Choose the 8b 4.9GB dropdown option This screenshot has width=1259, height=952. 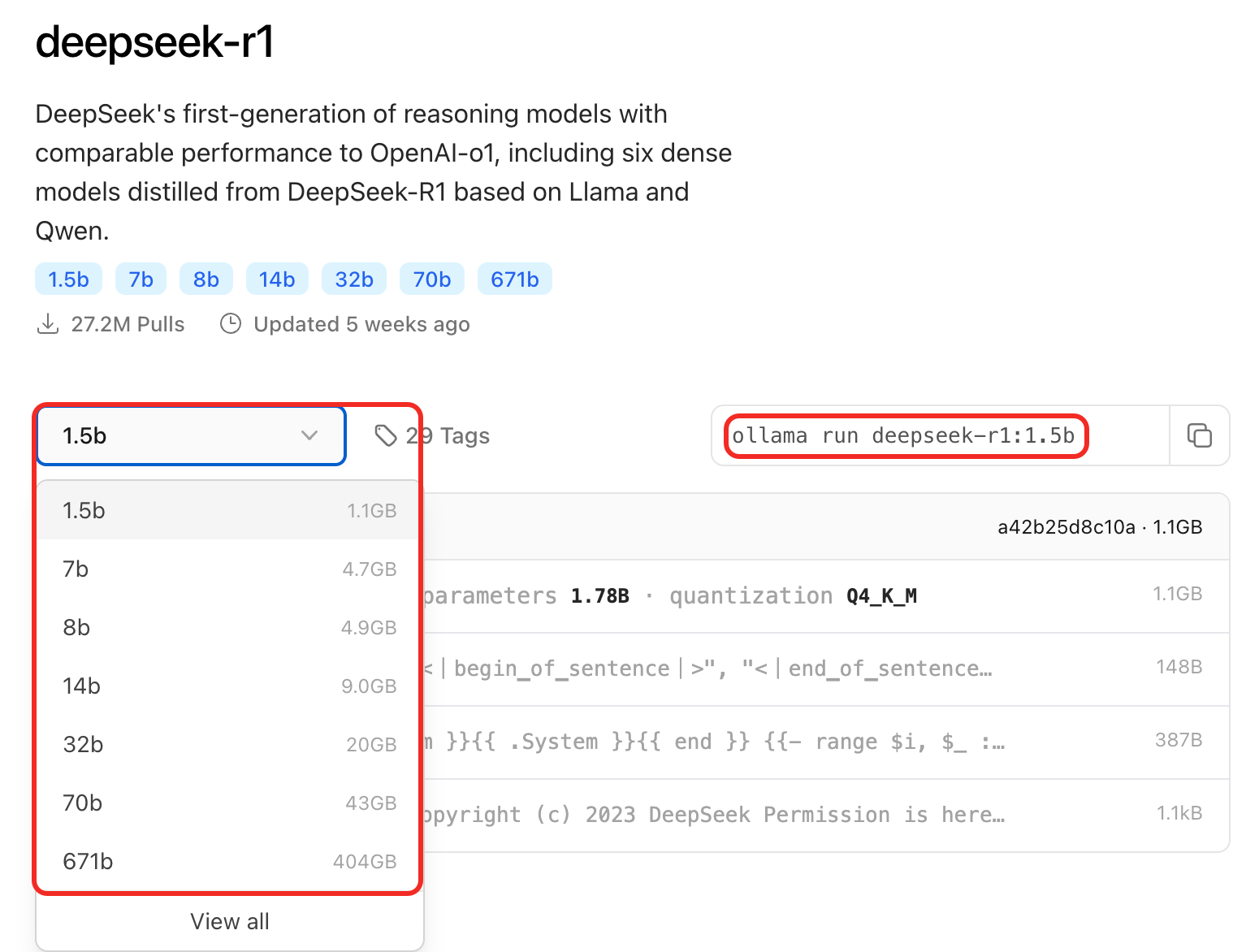click(229, 628)
